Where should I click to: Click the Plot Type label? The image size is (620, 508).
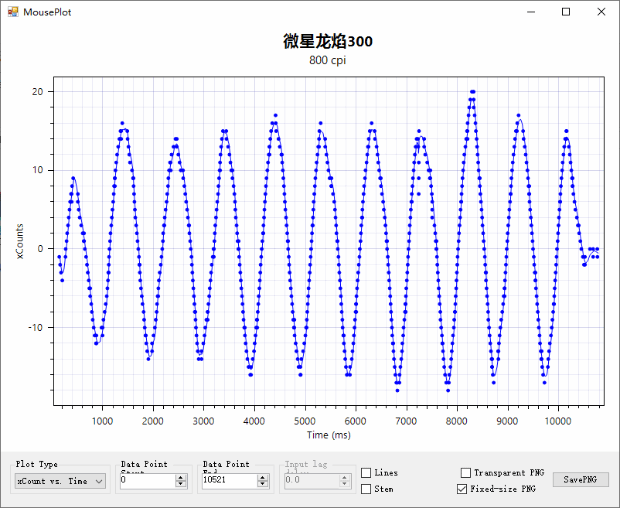pyautogui.click(x=36, y=464)
